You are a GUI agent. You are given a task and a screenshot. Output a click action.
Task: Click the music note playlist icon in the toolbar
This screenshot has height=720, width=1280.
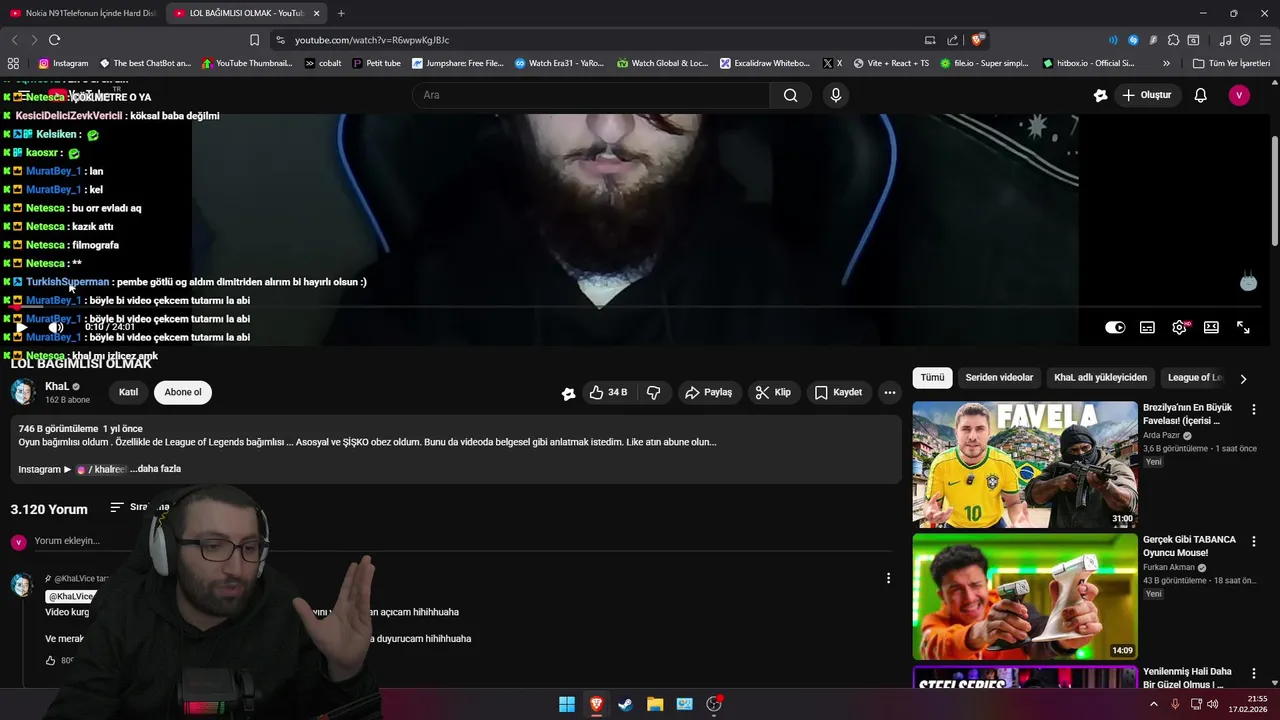point(1225,40)
